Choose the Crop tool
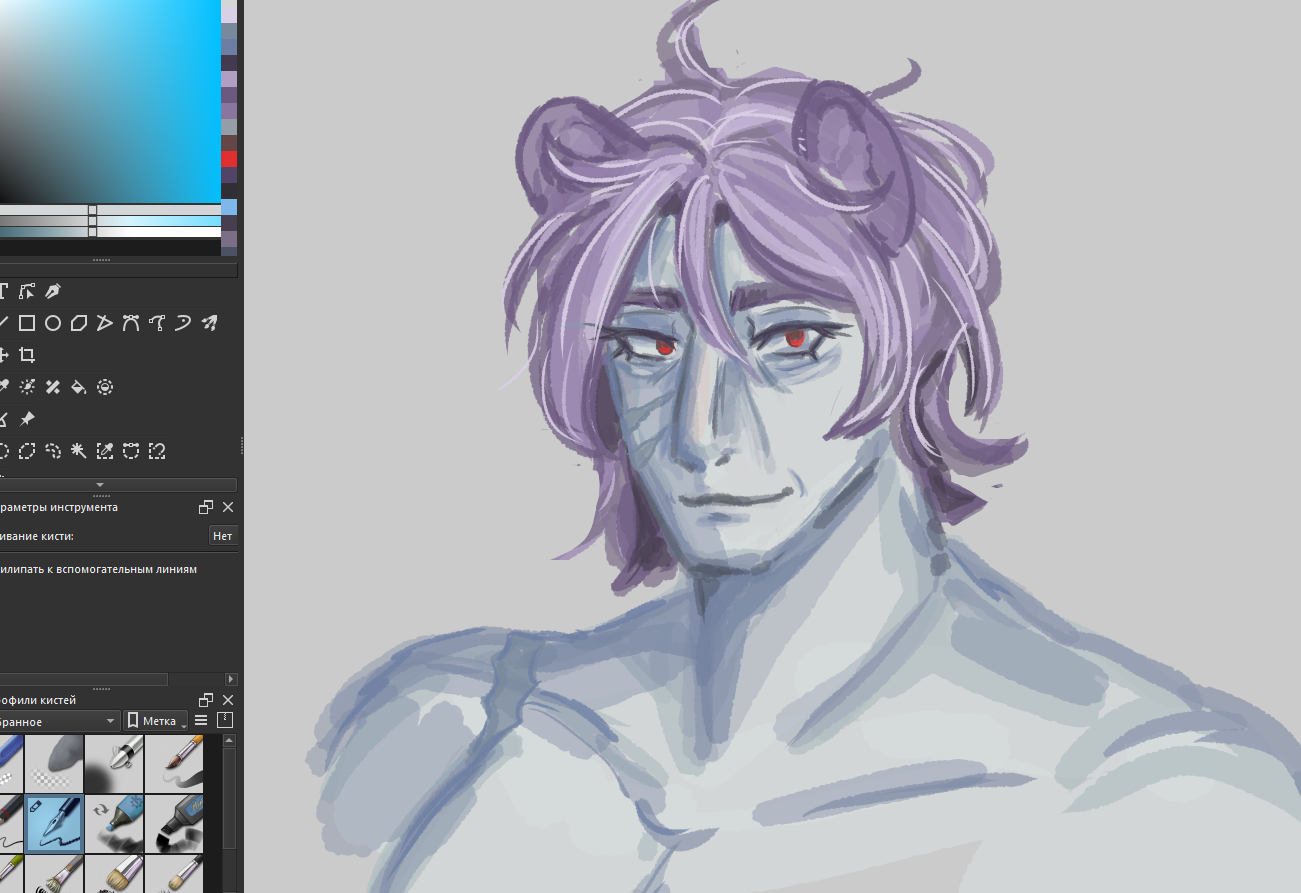The image size is (1301, 893). [x=27, y=355]
